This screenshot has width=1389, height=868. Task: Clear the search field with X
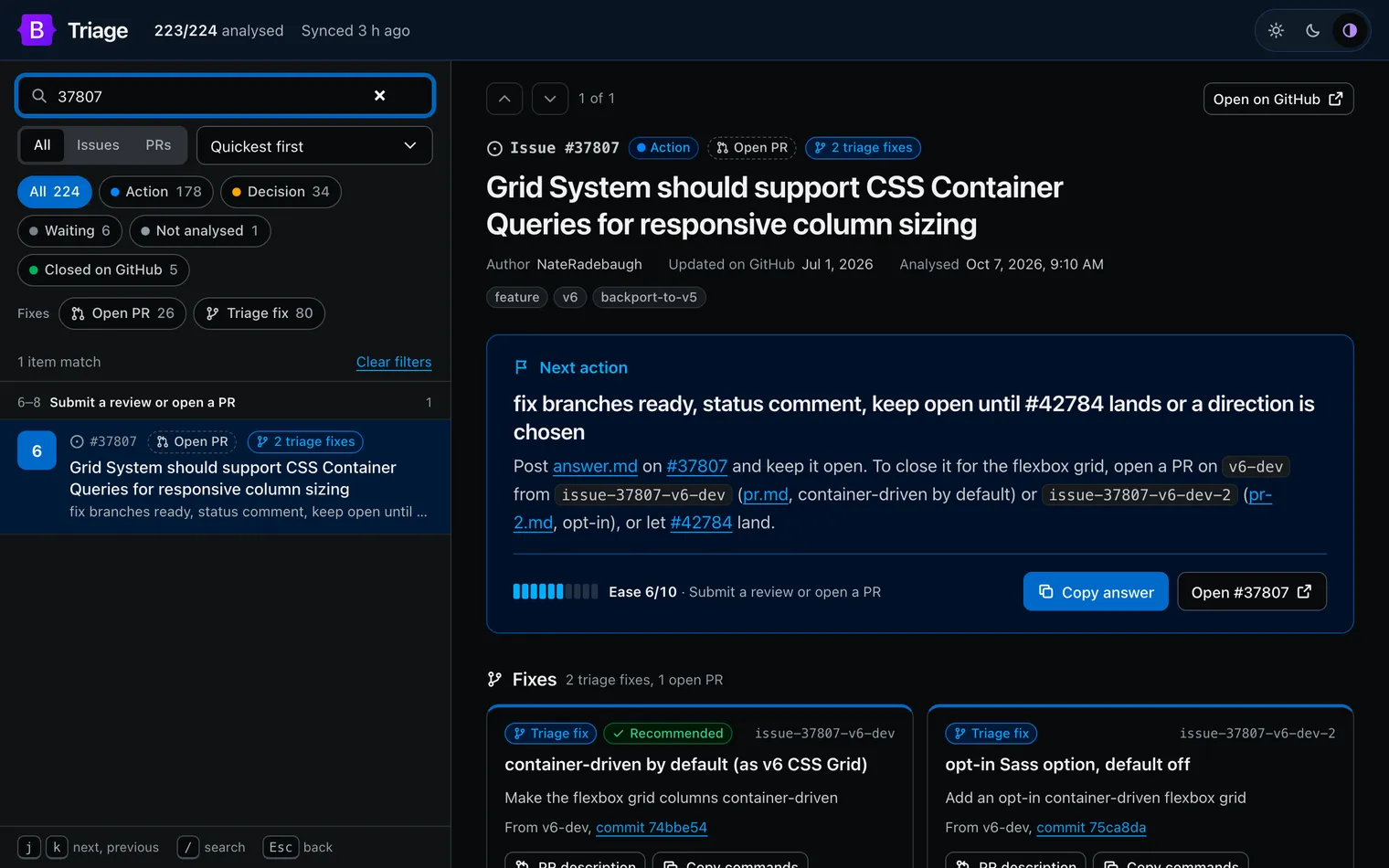[380, 96]
